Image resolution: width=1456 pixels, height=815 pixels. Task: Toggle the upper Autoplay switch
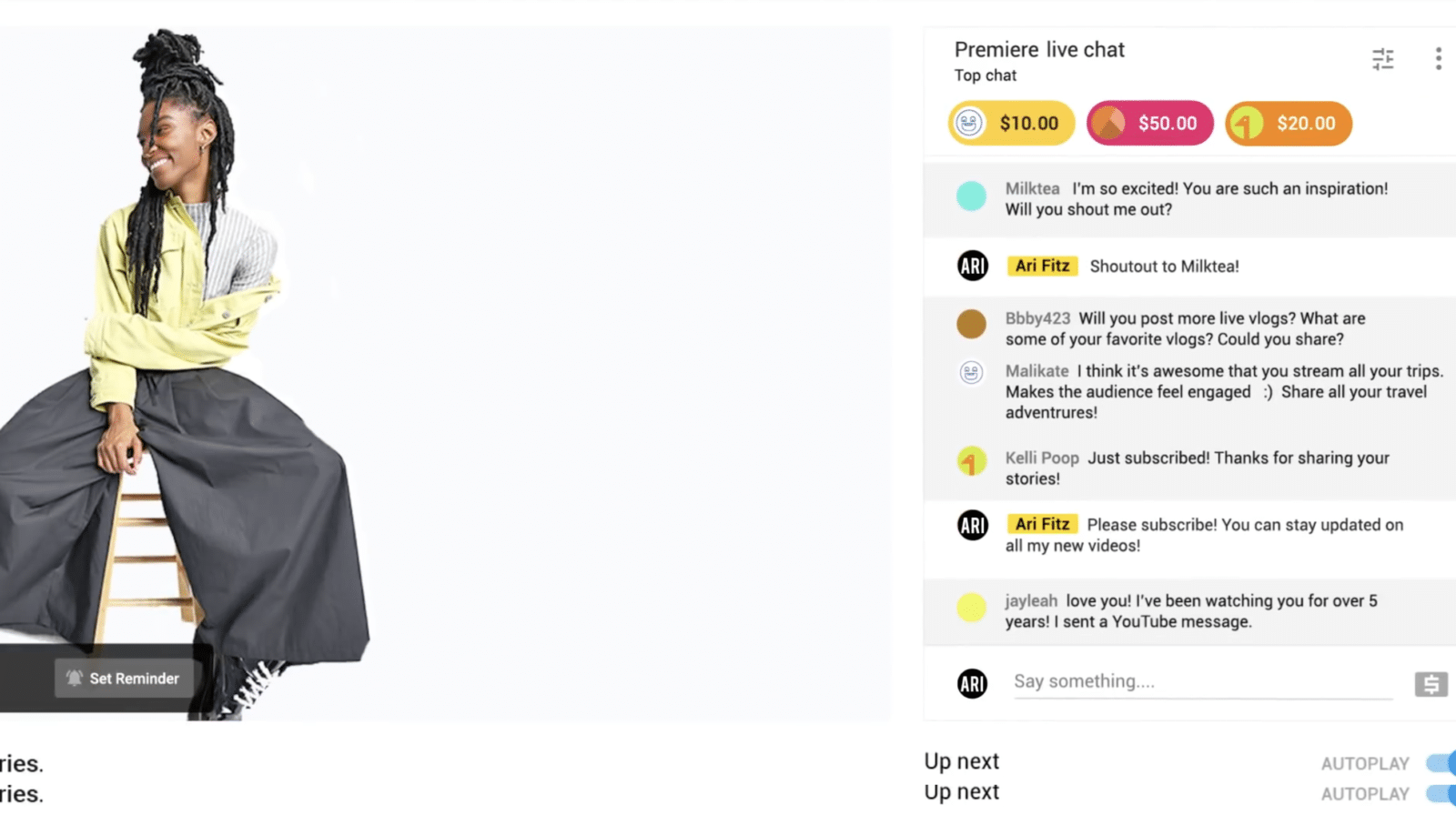tap(1441, 762)
